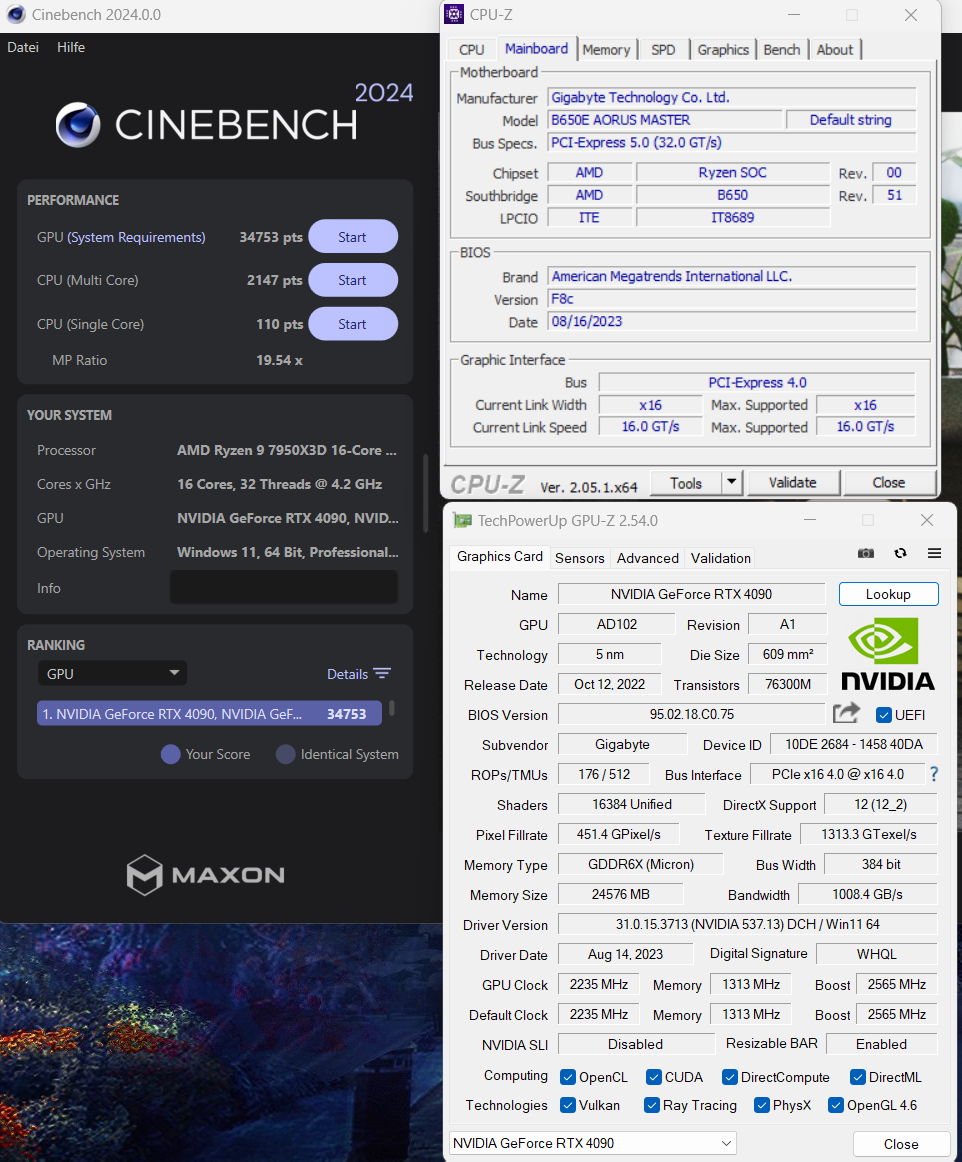
Task: Open the GPU ranking category dropdown
Action: tap(112, 674)
